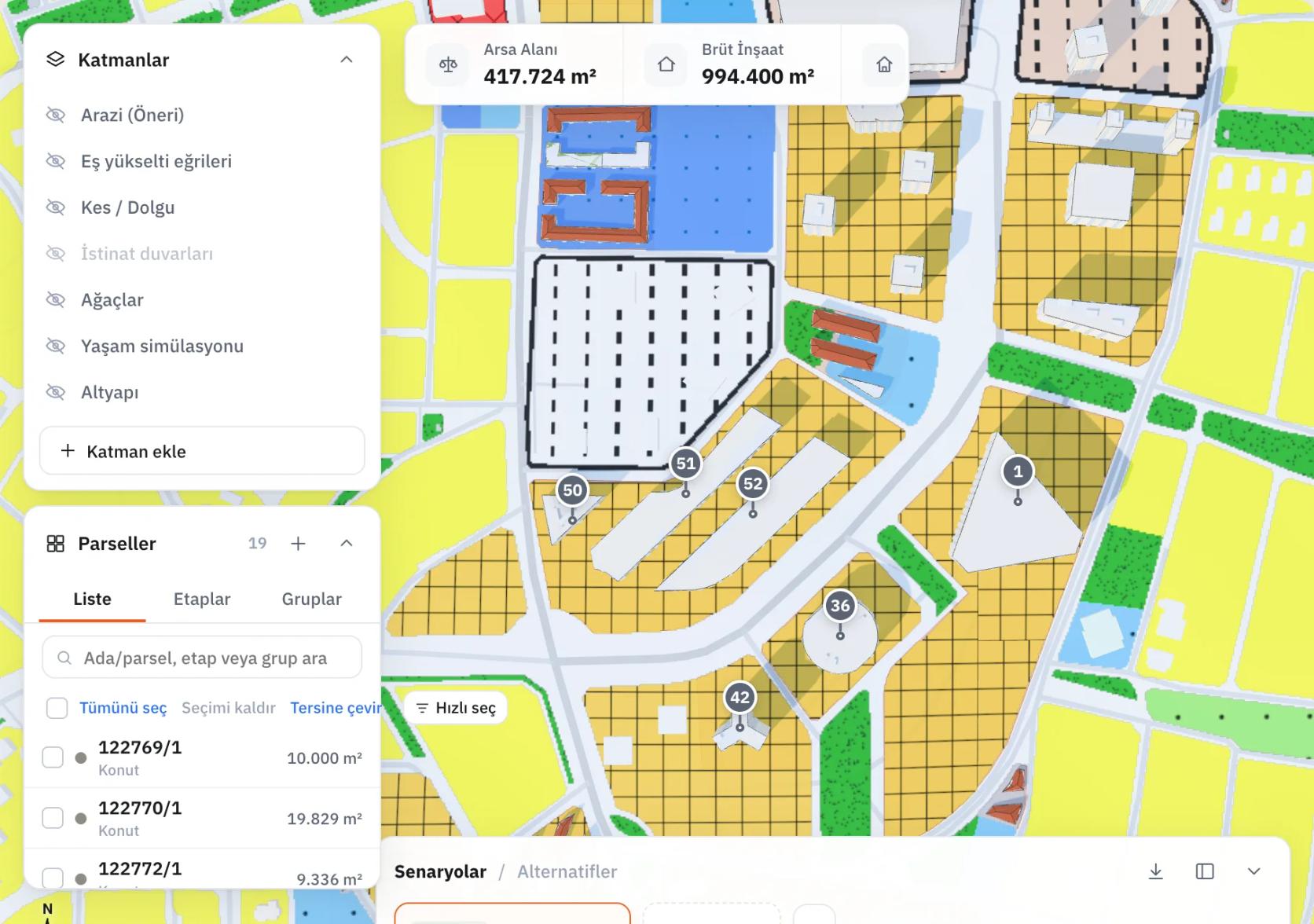Expand the Senaryolar bottom panel chevron
Image resolution: width=1314 pixels, height=924 pixels.
coord(1254,871)
